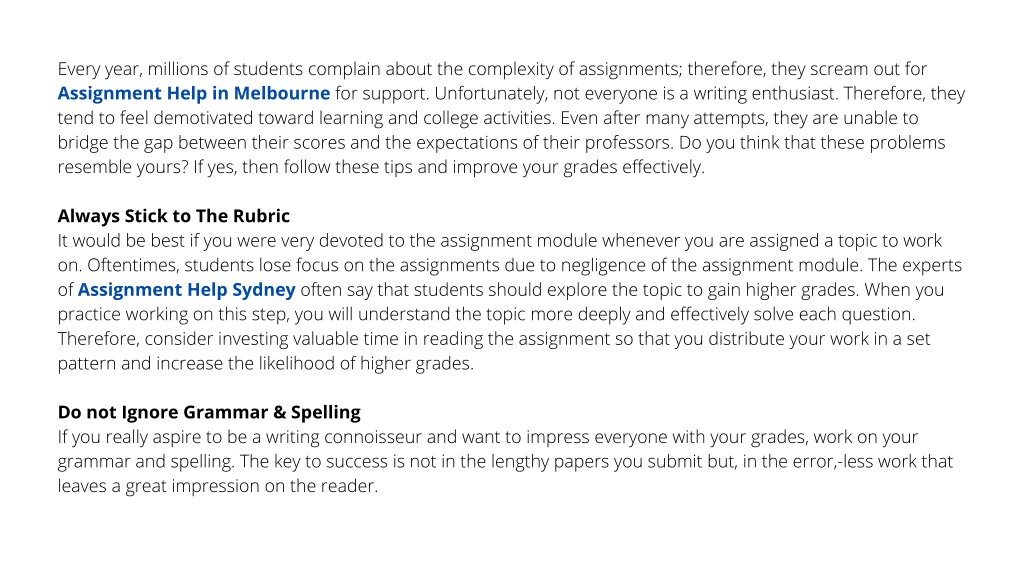Click the 'Do not Ignore Grammar & Spelling' heading
This screenshot has width=1024, height=576.
pos(209,413)
